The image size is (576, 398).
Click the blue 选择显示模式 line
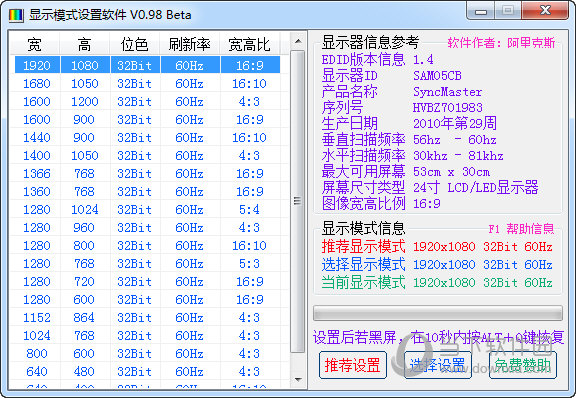pyautogui.click(x=437, y=265)
